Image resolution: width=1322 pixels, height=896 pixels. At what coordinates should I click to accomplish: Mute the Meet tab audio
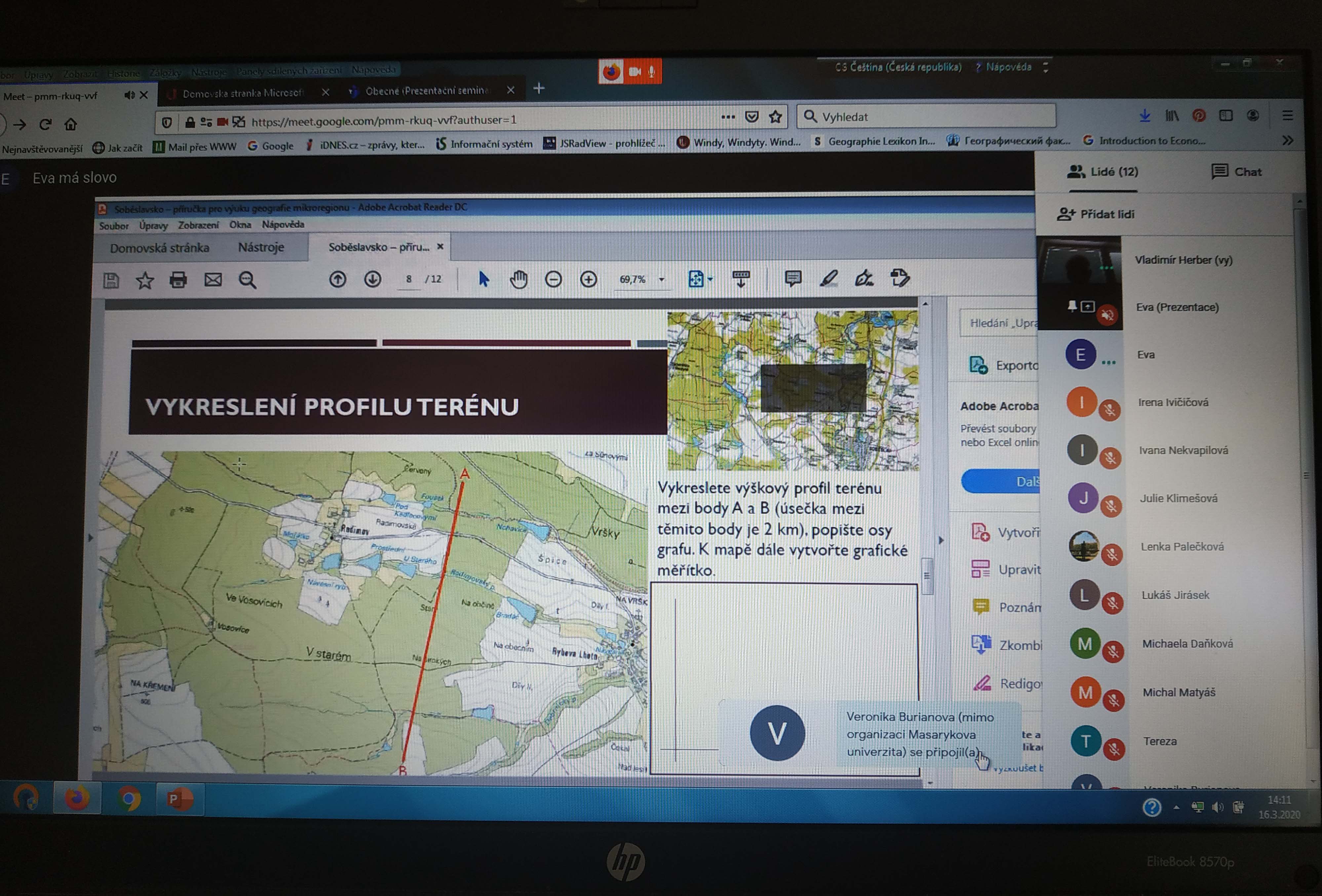pos(129,95)
